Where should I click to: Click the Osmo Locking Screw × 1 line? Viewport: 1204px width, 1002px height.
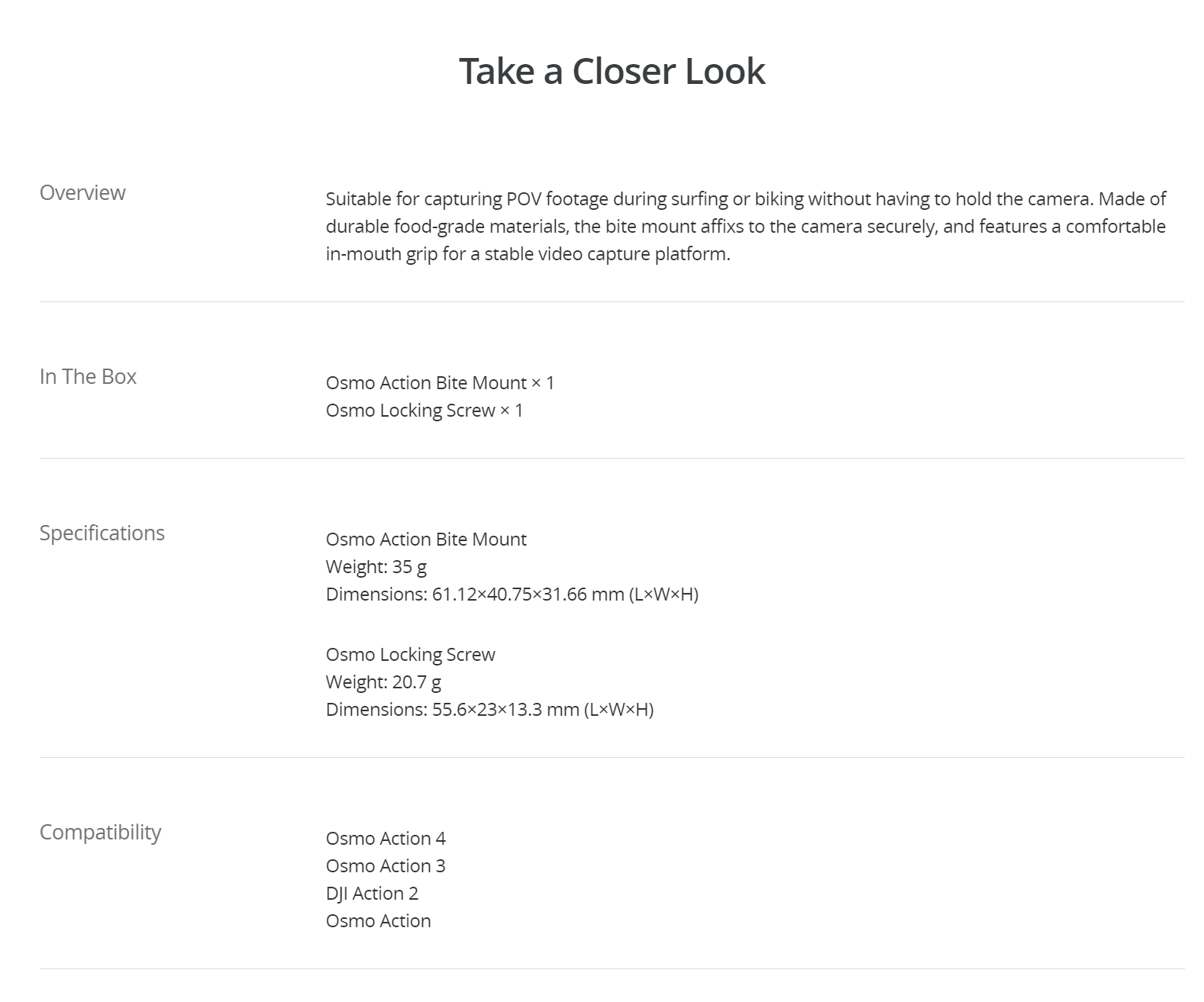click(x=424, y=410)
